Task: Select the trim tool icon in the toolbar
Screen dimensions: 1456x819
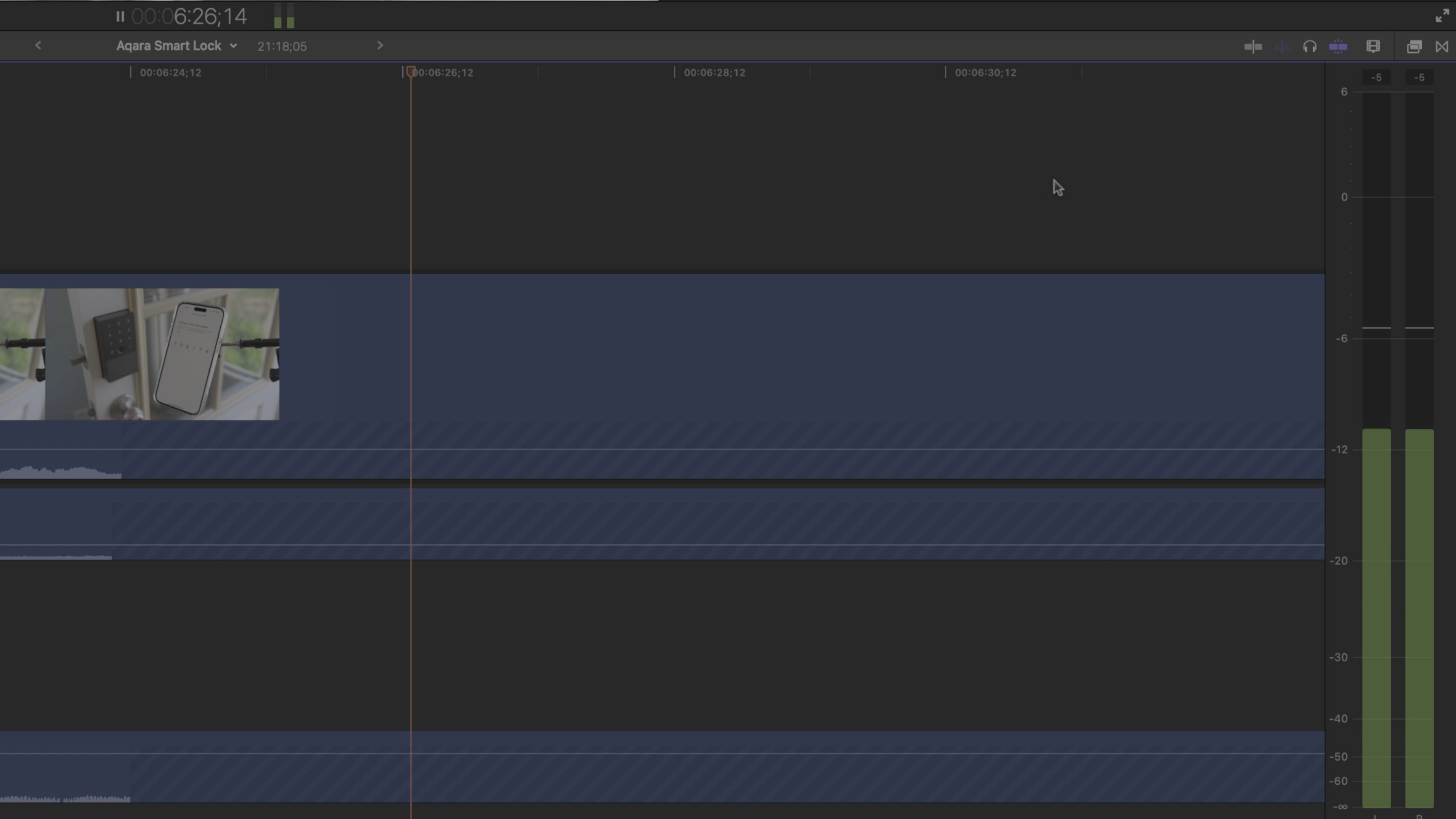Action: pos(1253,46)
